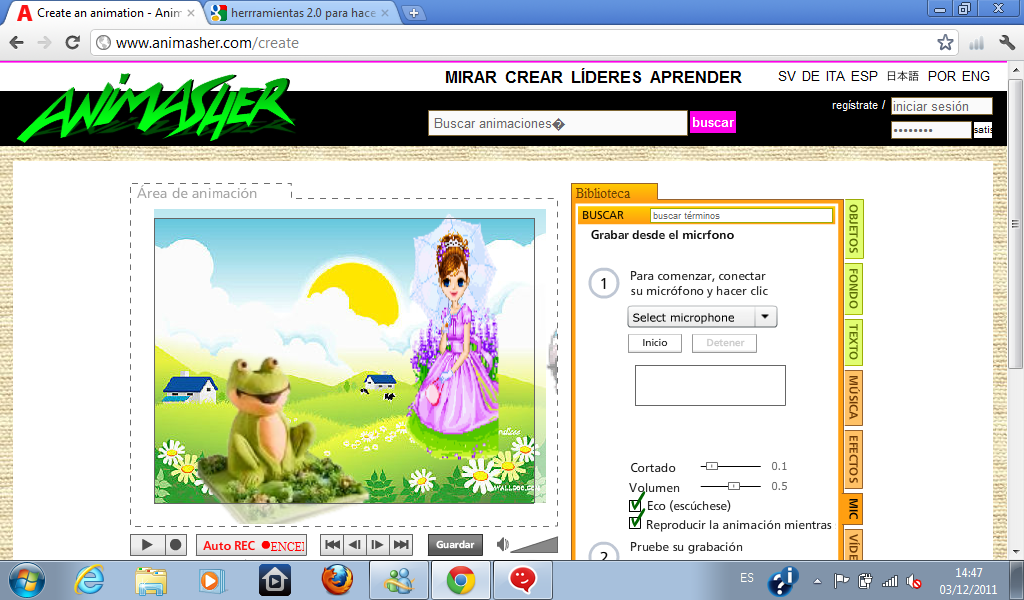This screenshot has height=600, width=1024.
Task: Step back one frame
Action: tap(355, 544)
